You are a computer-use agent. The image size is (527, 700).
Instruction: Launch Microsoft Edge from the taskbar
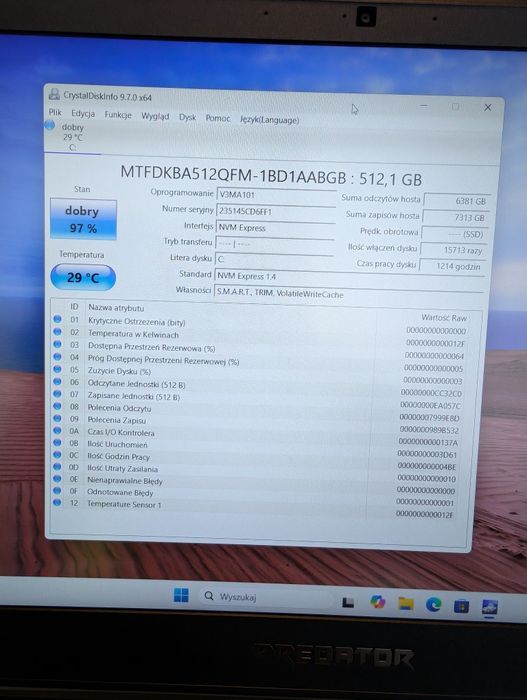433,604
